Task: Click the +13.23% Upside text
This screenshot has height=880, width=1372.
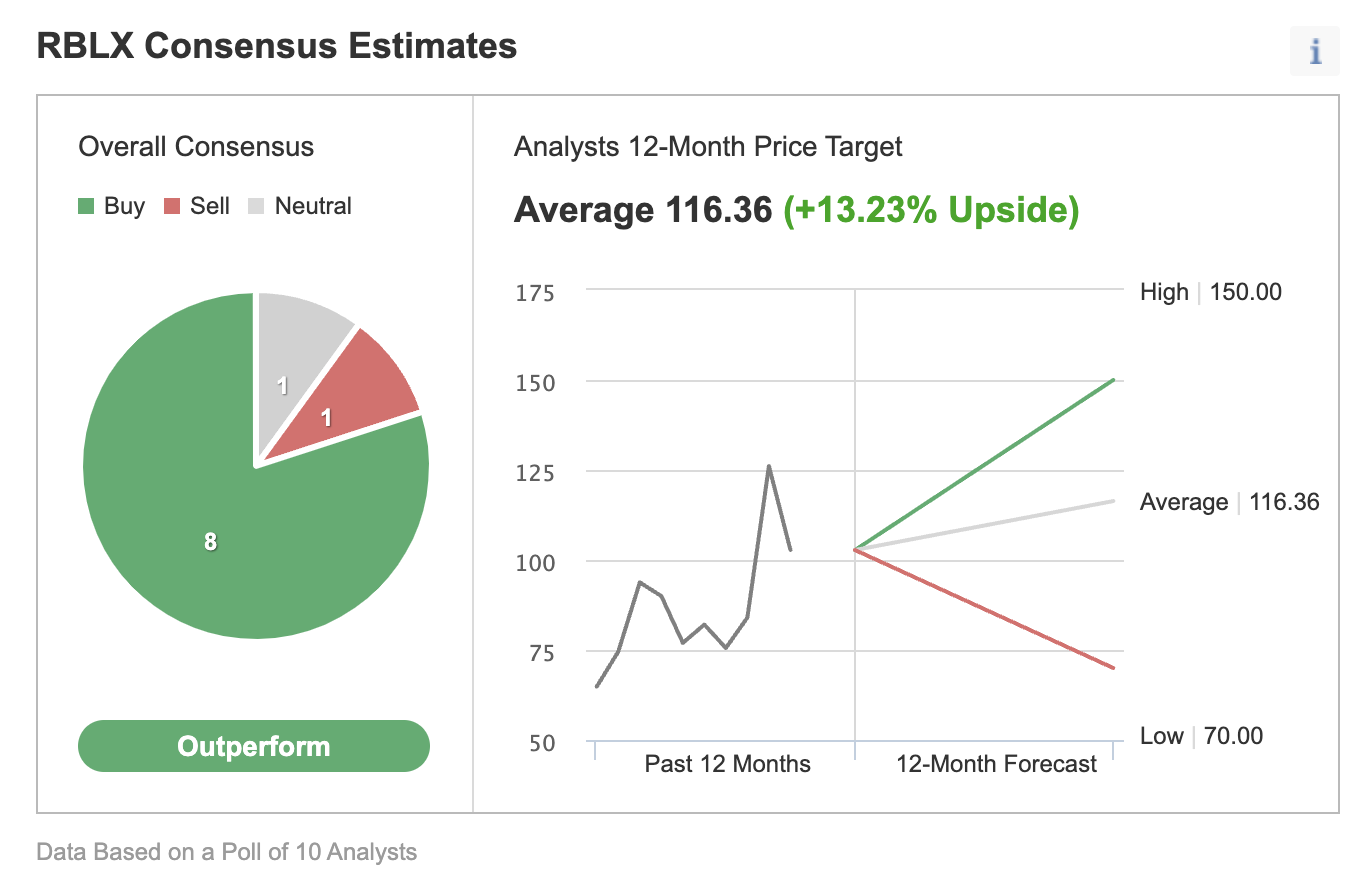Action: click(930, 210)
